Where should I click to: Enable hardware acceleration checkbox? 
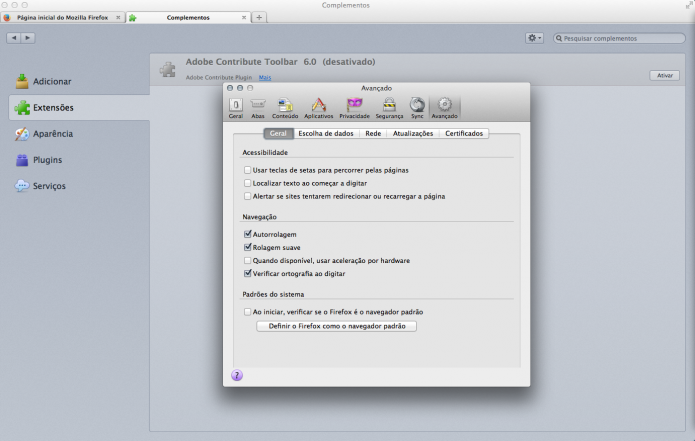[247, 260]
